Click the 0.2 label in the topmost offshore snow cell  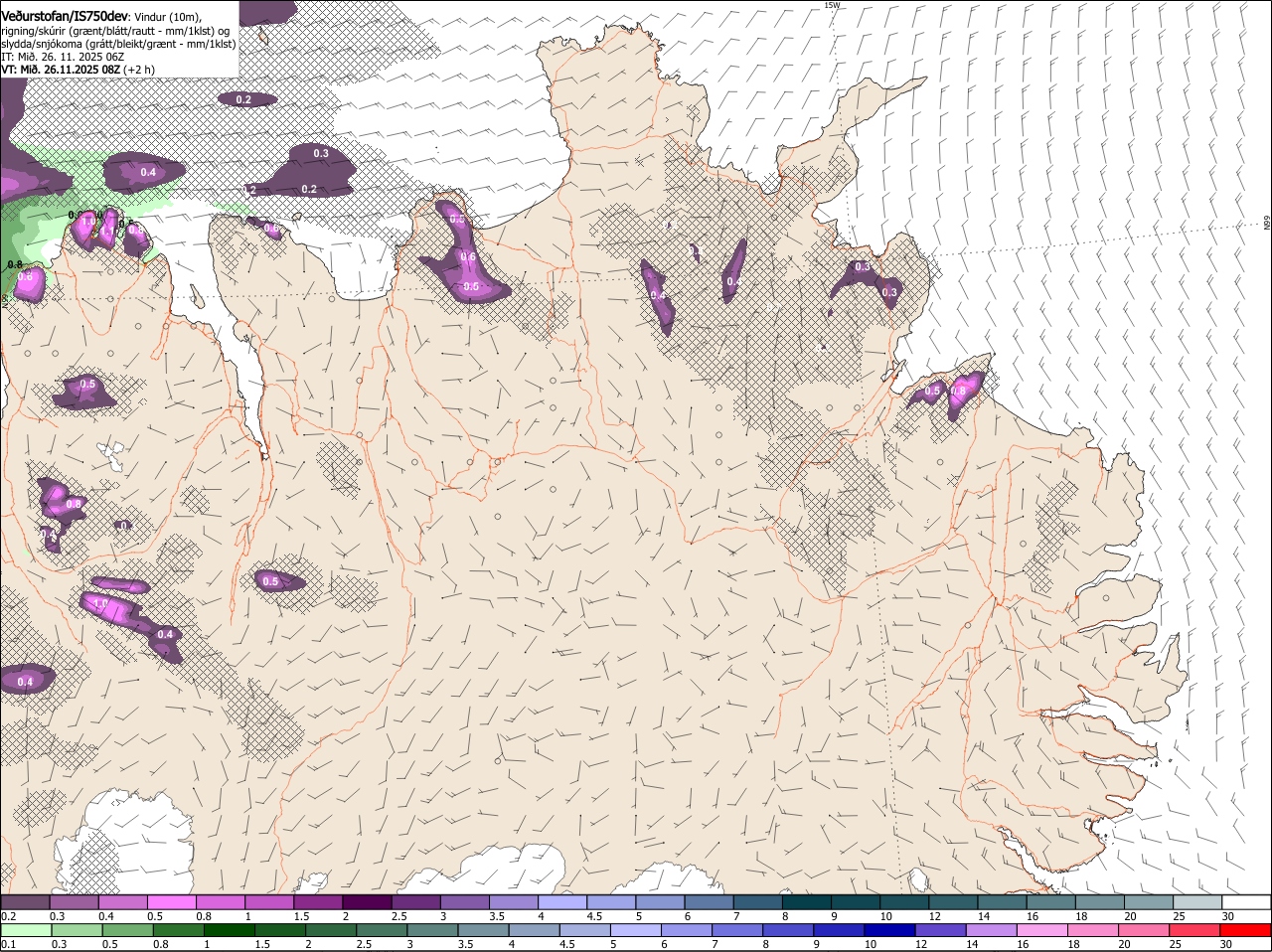[242, 99]
